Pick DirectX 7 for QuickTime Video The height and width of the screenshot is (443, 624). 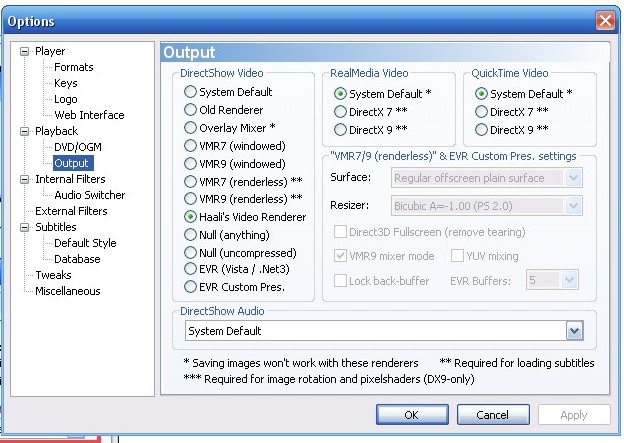482,111
